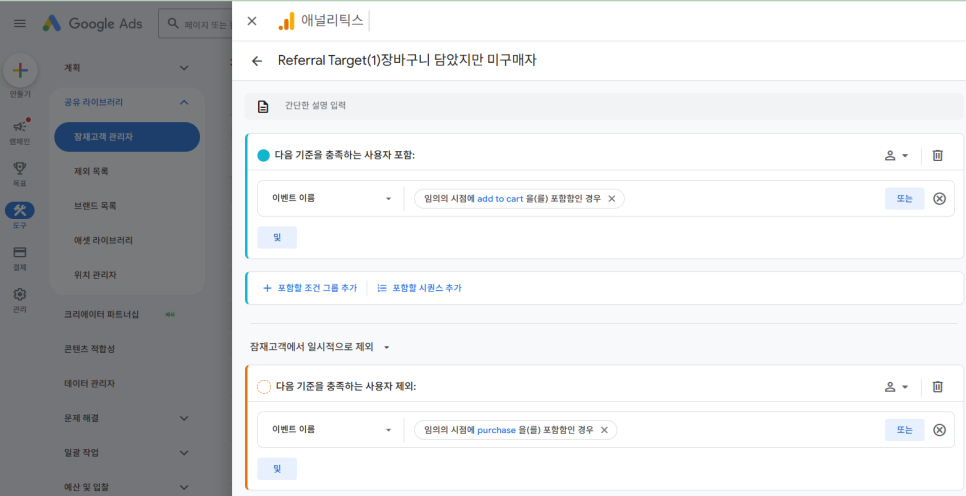The image size is (966, 496).
Task: Click the search magnifier icon
Action: click(173, 23)
